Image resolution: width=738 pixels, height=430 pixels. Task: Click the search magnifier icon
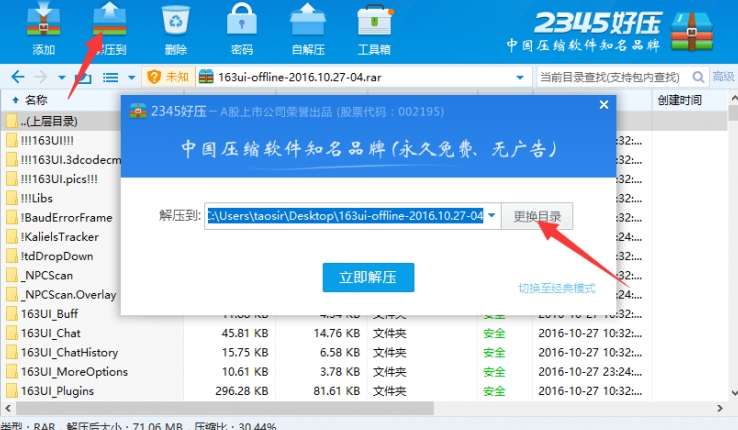pyautogui.click(x=698, y=77)
